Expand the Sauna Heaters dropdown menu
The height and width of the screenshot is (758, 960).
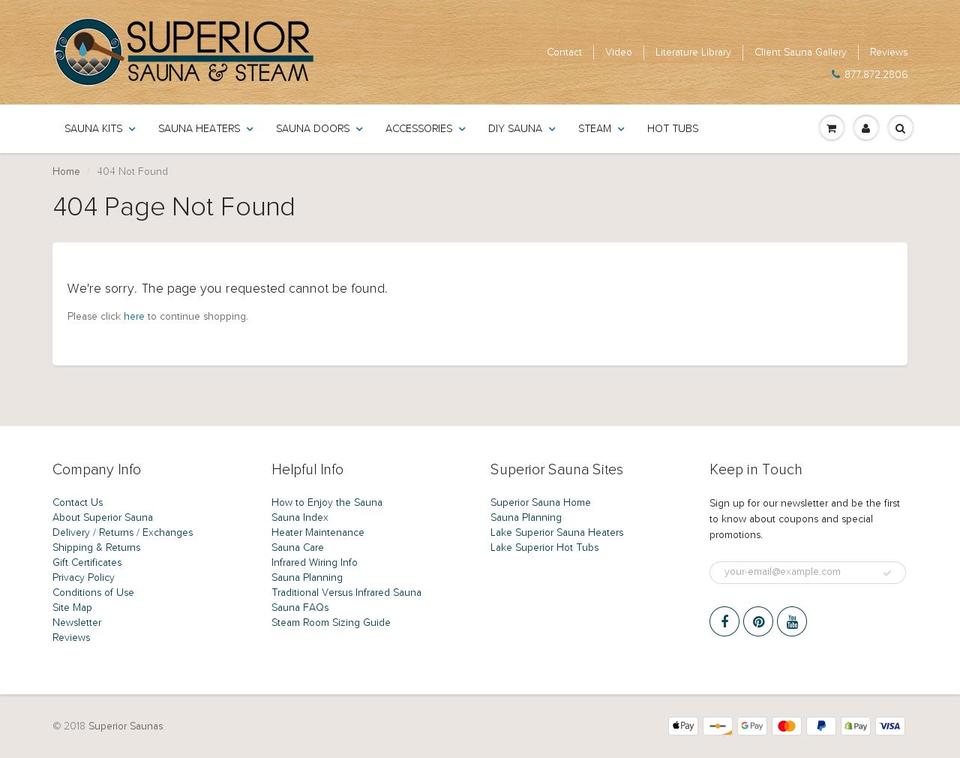[x=206, y=129]
